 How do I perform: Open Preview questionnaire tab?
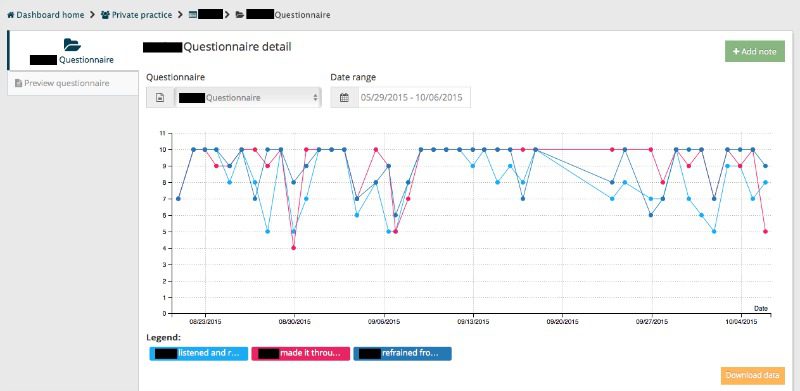[x=73, y=83]
